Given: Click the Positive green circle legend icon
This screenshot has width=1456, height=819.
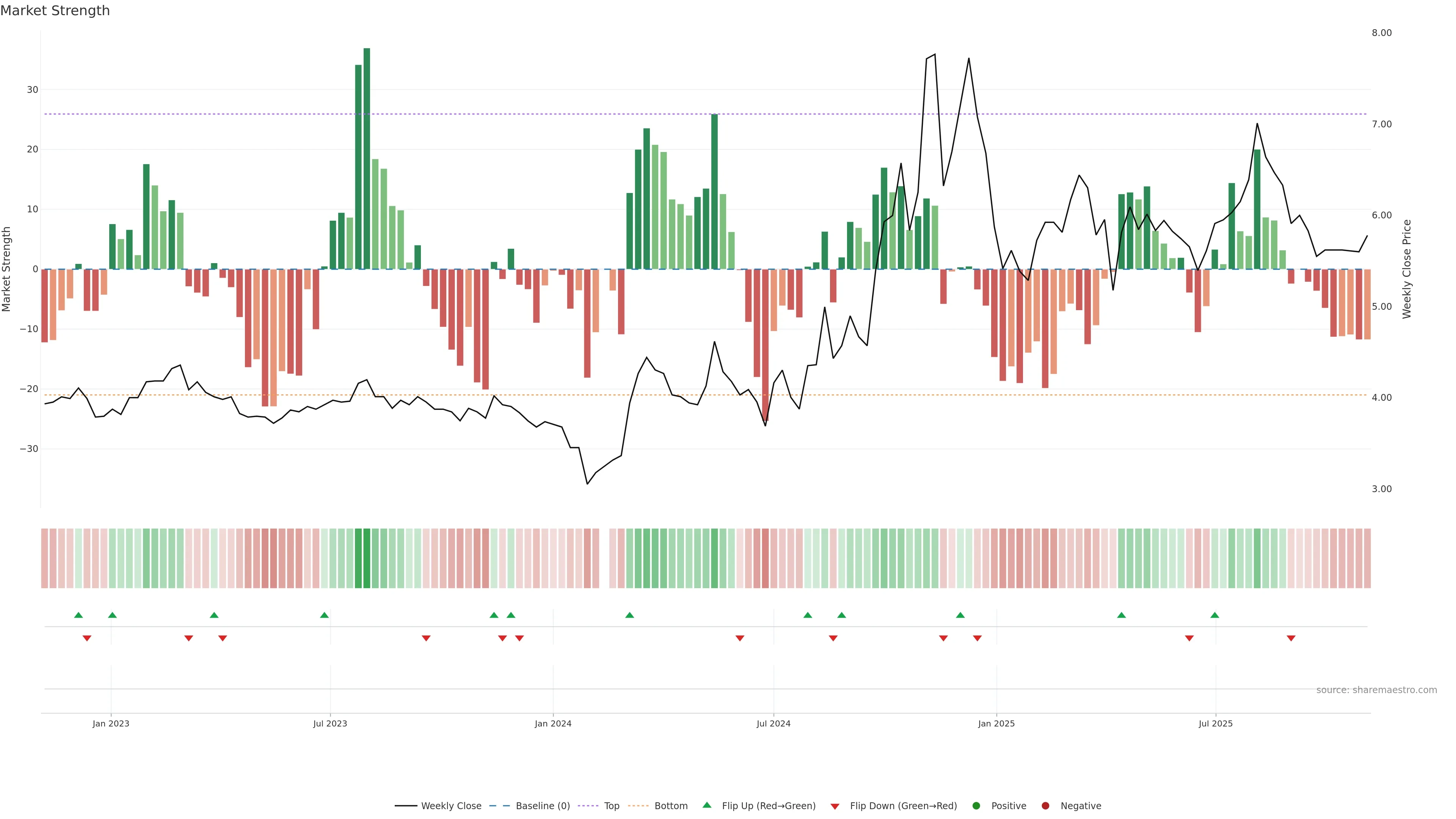Looking at the screenshot, I should tap(976, 806).
